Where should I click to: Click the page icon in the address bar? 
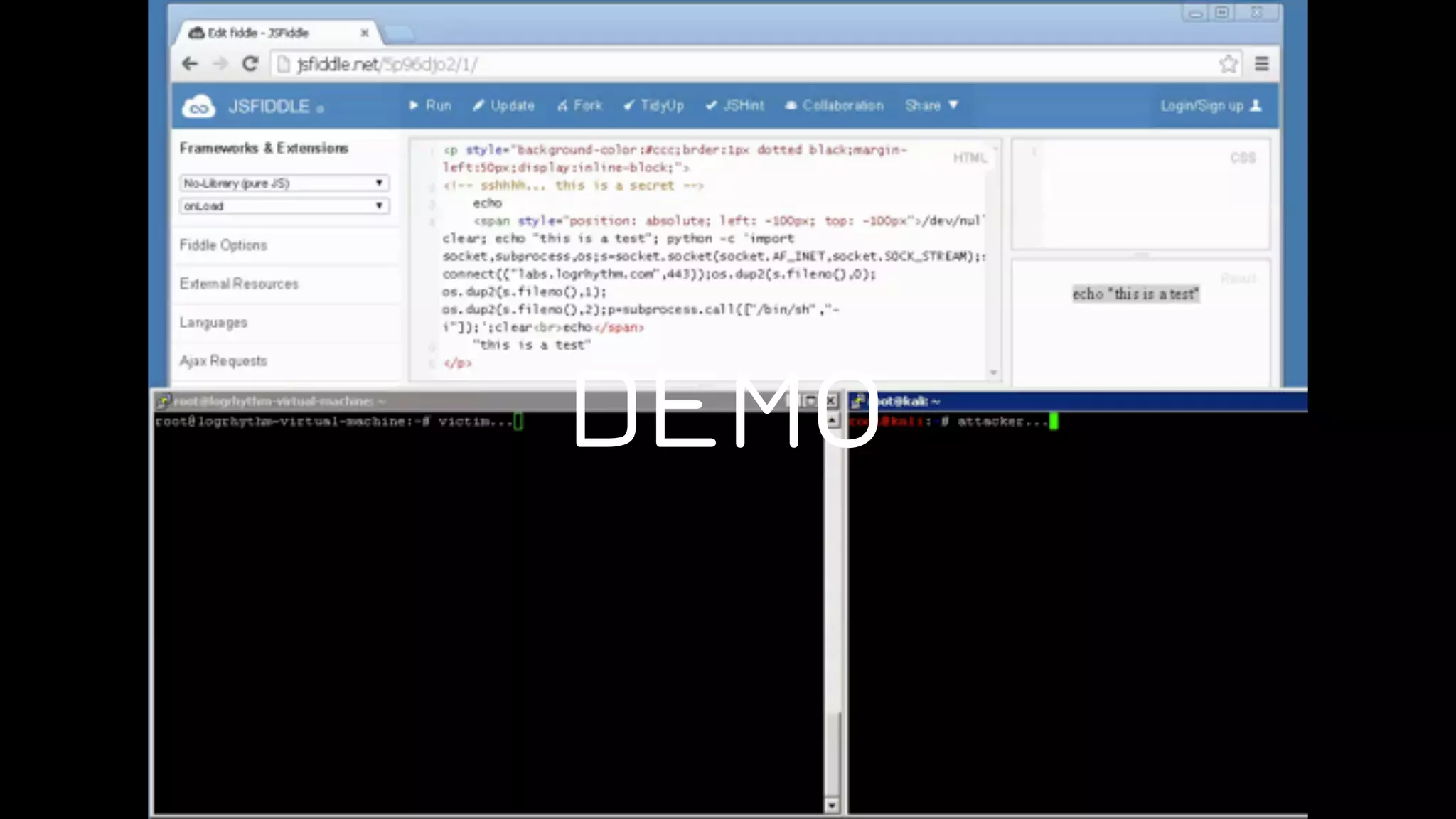pyautogui.click(x=284, y=64)
